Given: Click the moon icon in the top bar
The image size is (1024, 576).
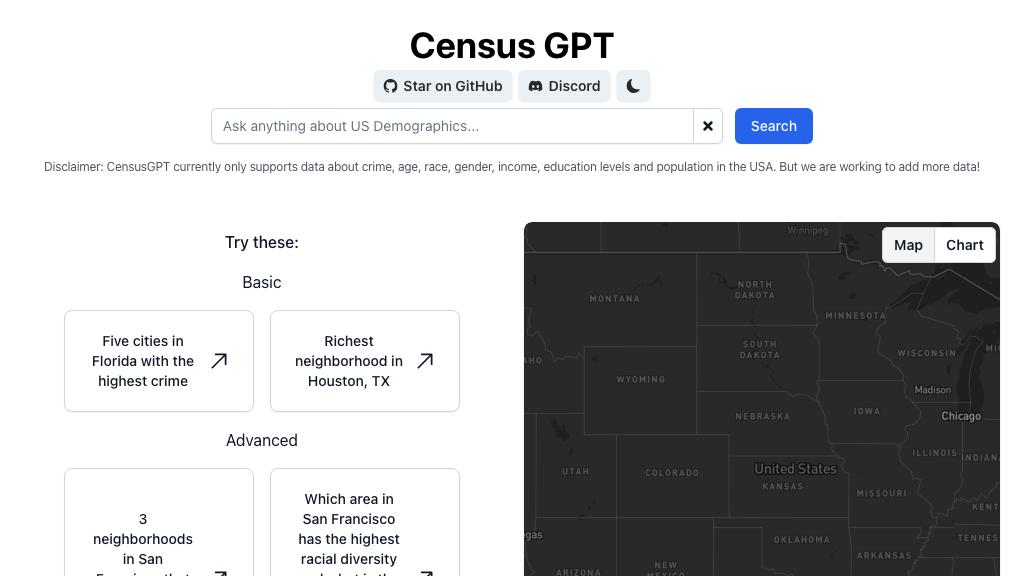Looking at the screenshot, I should click(633, 86).
